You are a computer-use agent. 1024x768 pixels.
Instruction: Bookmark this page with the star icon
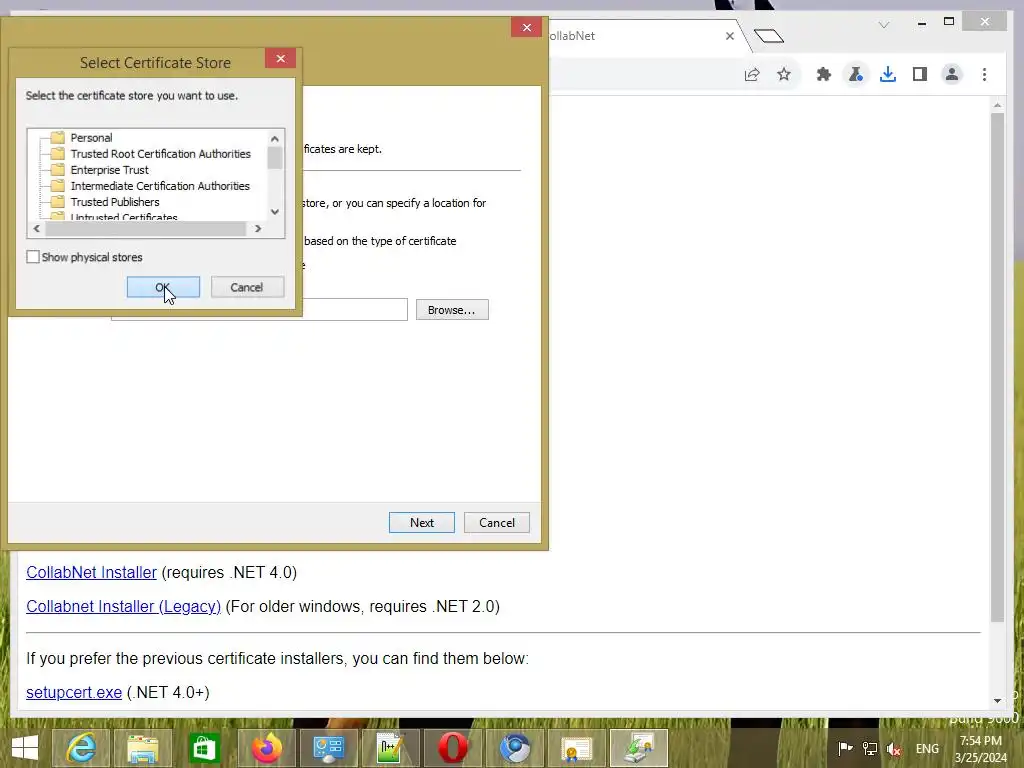click(x=784, y=74)
